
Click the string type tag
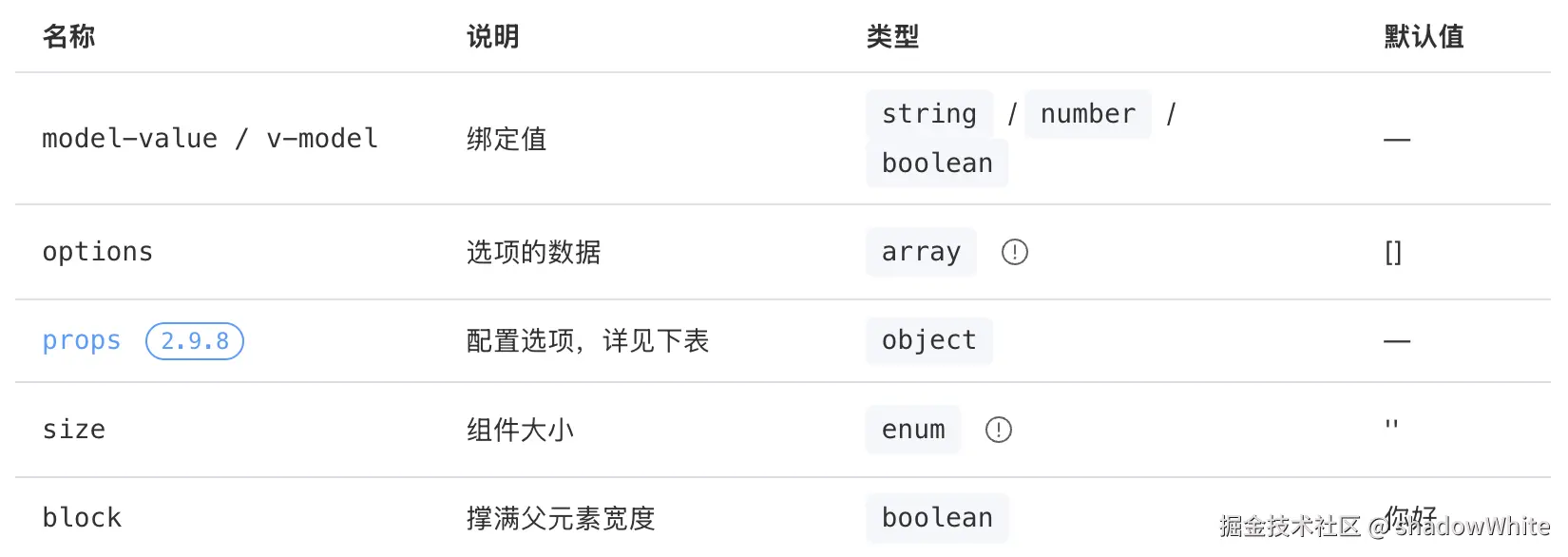click(x=928, y=114)
